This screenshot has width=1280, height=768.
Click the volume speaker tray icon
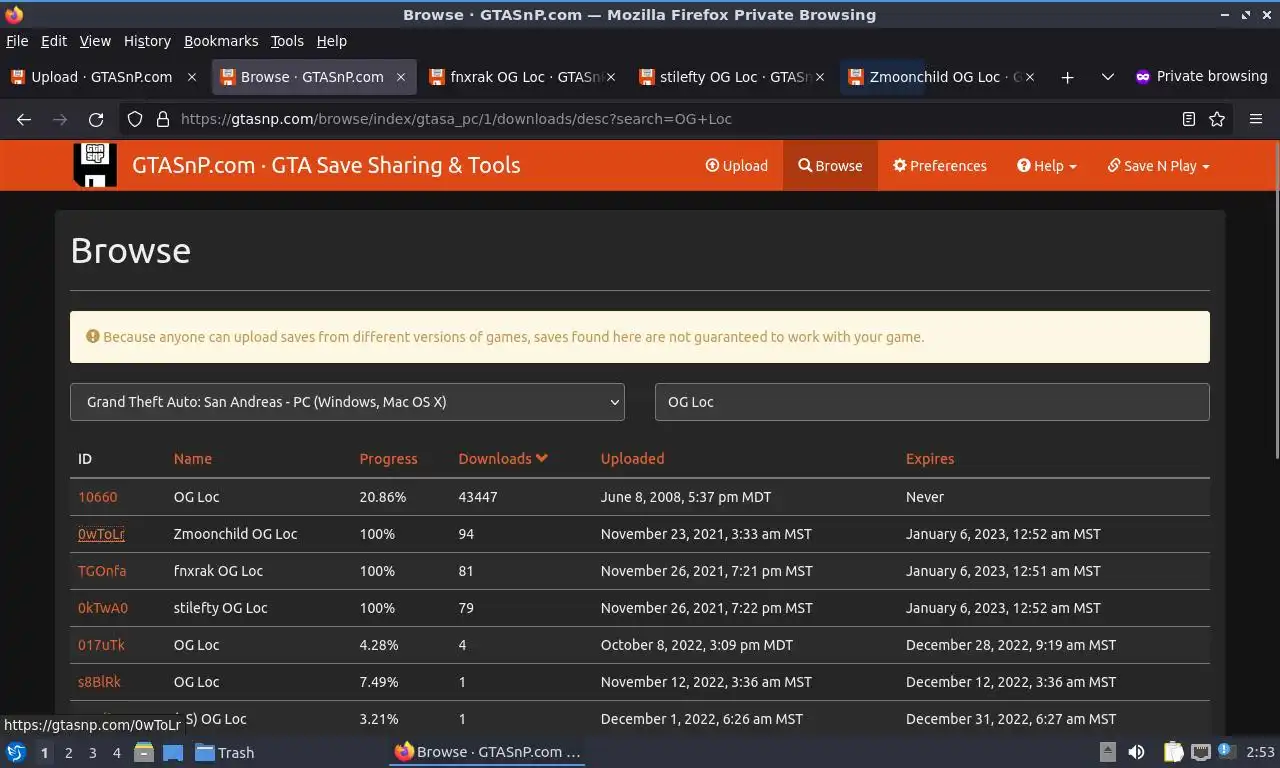1136,752
